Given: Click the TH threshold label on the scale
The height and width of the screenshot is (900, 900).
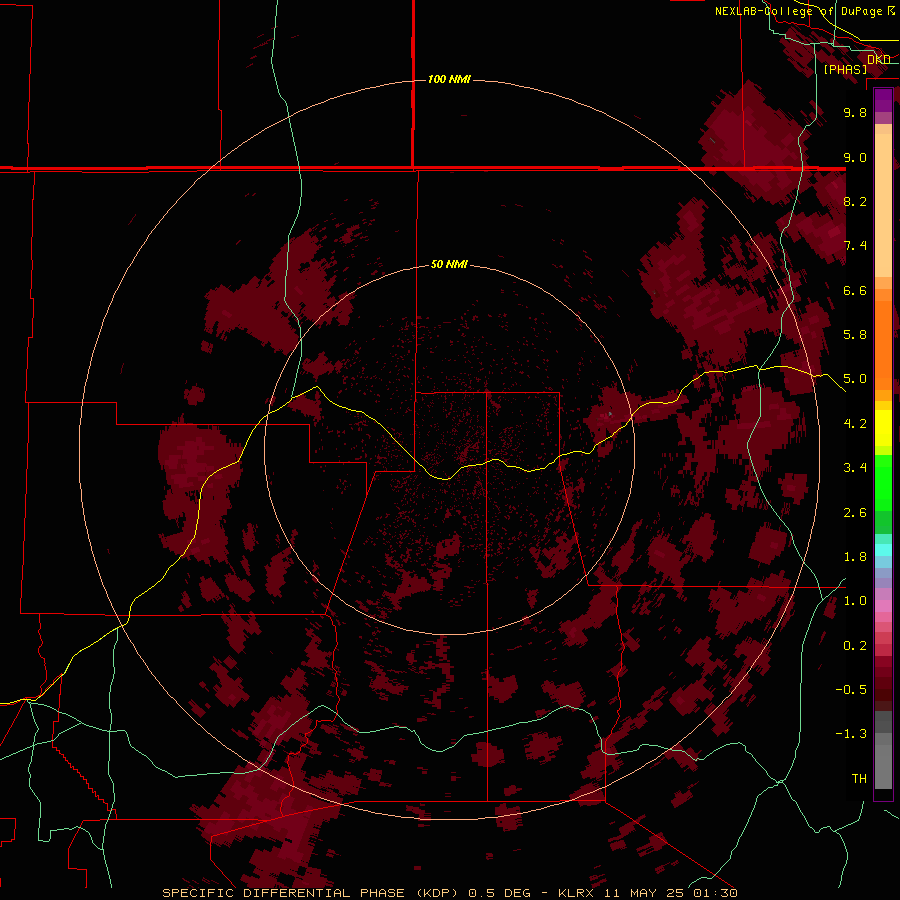Looking at the screenshot, I should click(859, 779).
